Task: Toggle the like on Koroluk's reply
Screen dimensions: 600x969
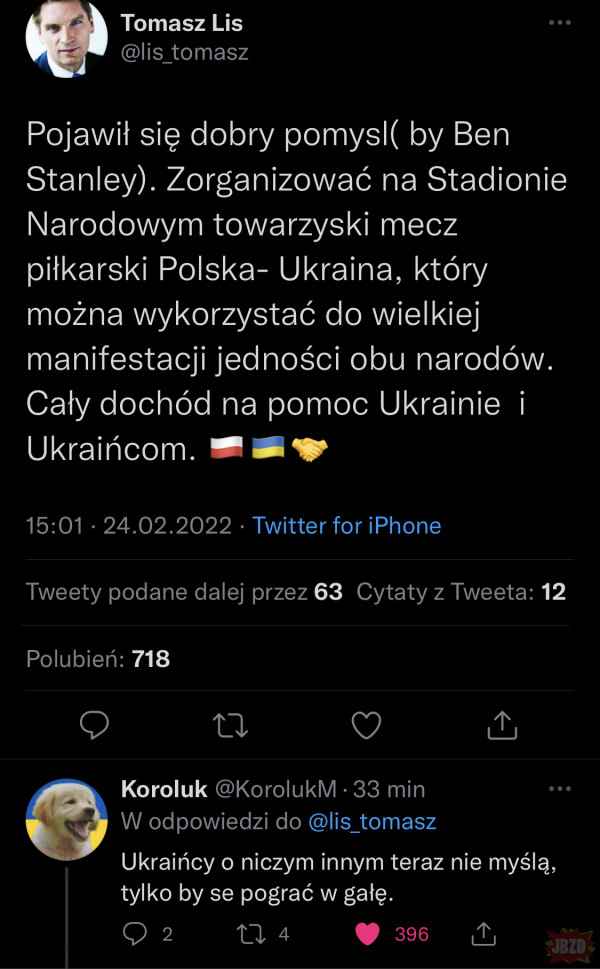Action: [369, 933]
